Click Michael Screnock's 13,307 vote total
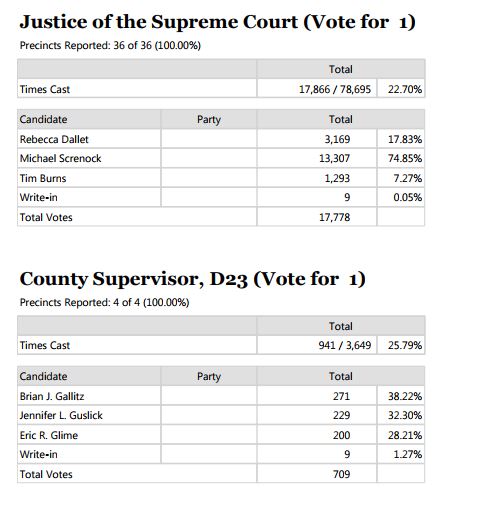 334,158
